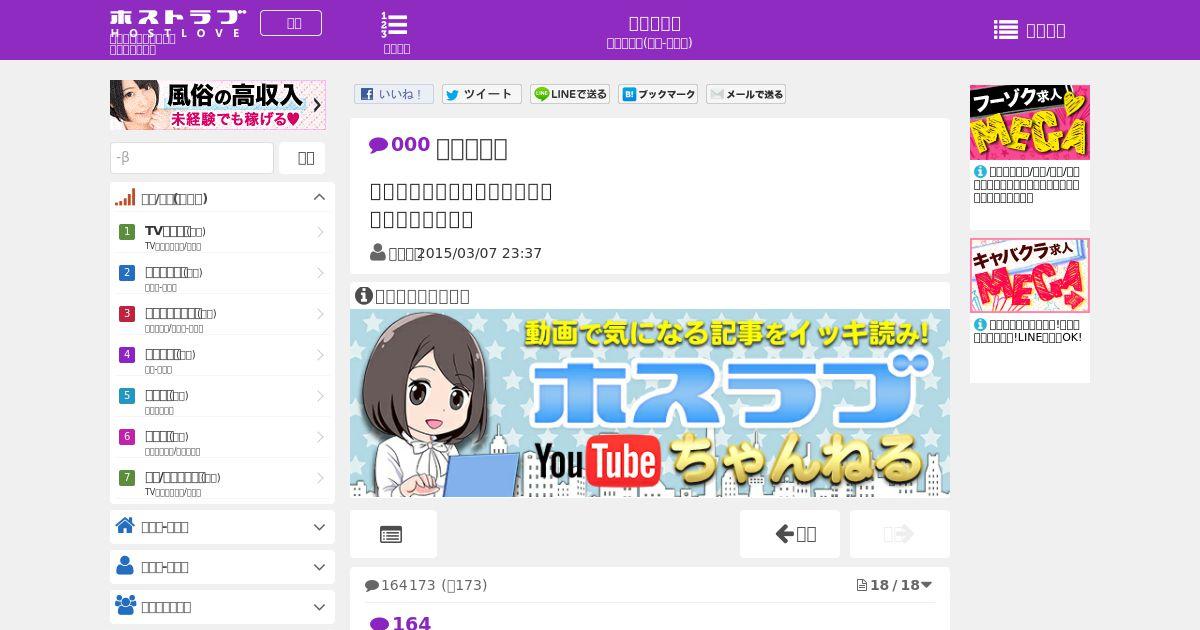Click the HOST LOVE site logo

177,23
